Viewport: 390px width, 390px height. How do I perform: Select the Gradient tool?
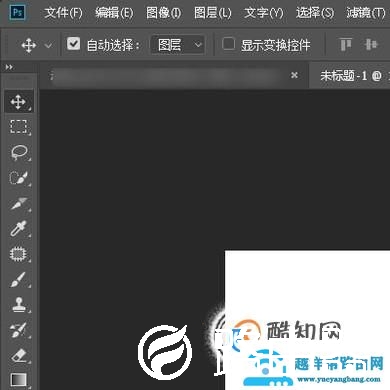[x=19, y=380]
